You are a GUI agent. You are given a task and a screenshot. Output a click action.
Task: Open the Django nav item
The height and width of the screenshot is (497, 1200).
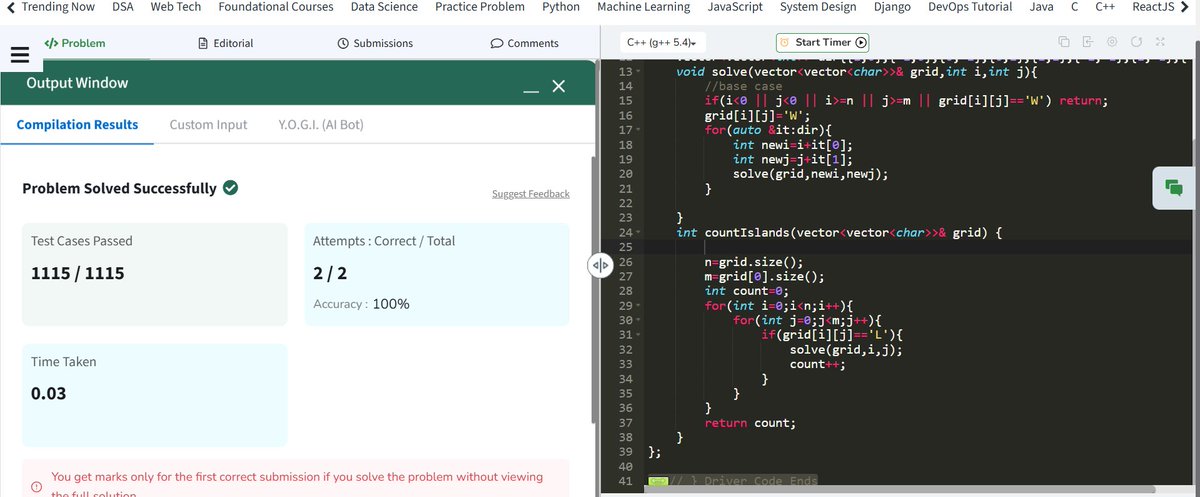891,7
